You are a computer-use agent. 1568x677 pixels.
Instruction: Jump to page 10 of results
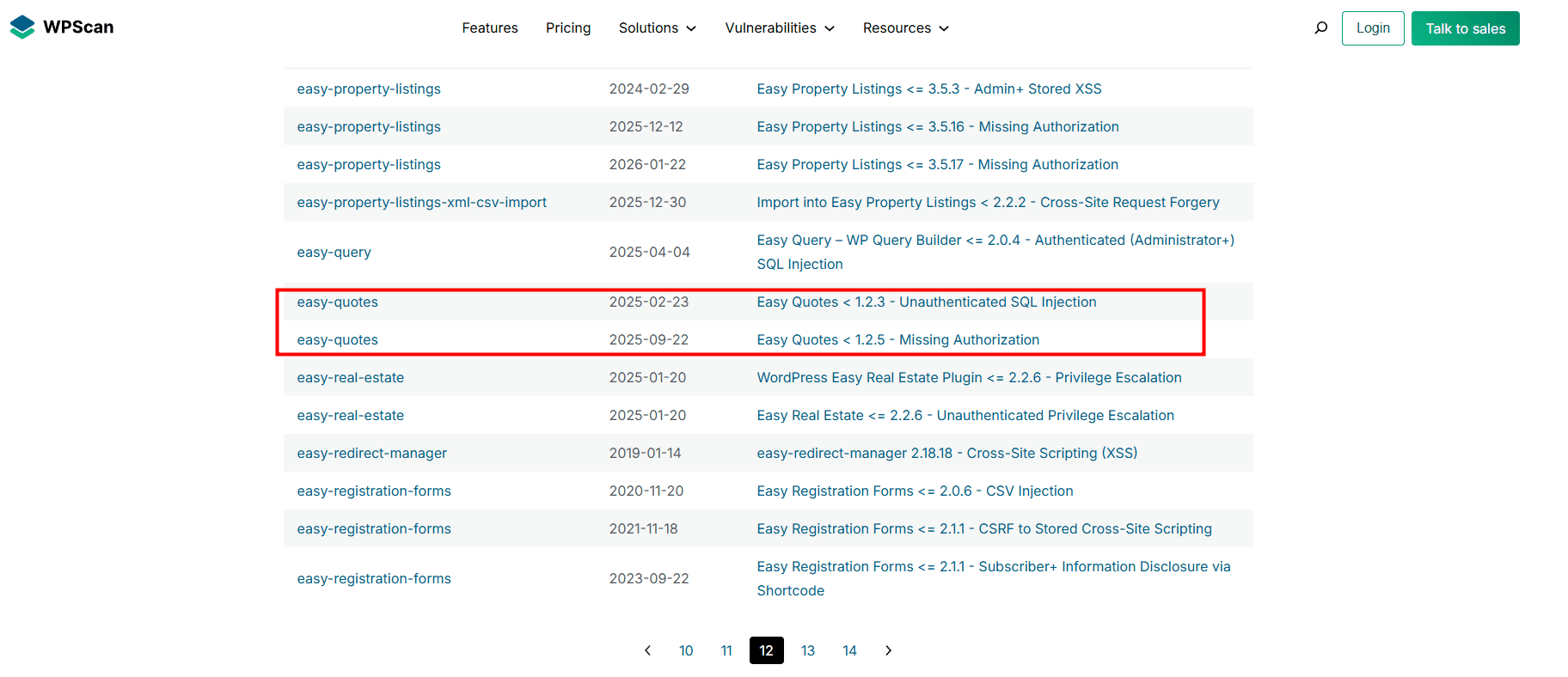[685, 650]
